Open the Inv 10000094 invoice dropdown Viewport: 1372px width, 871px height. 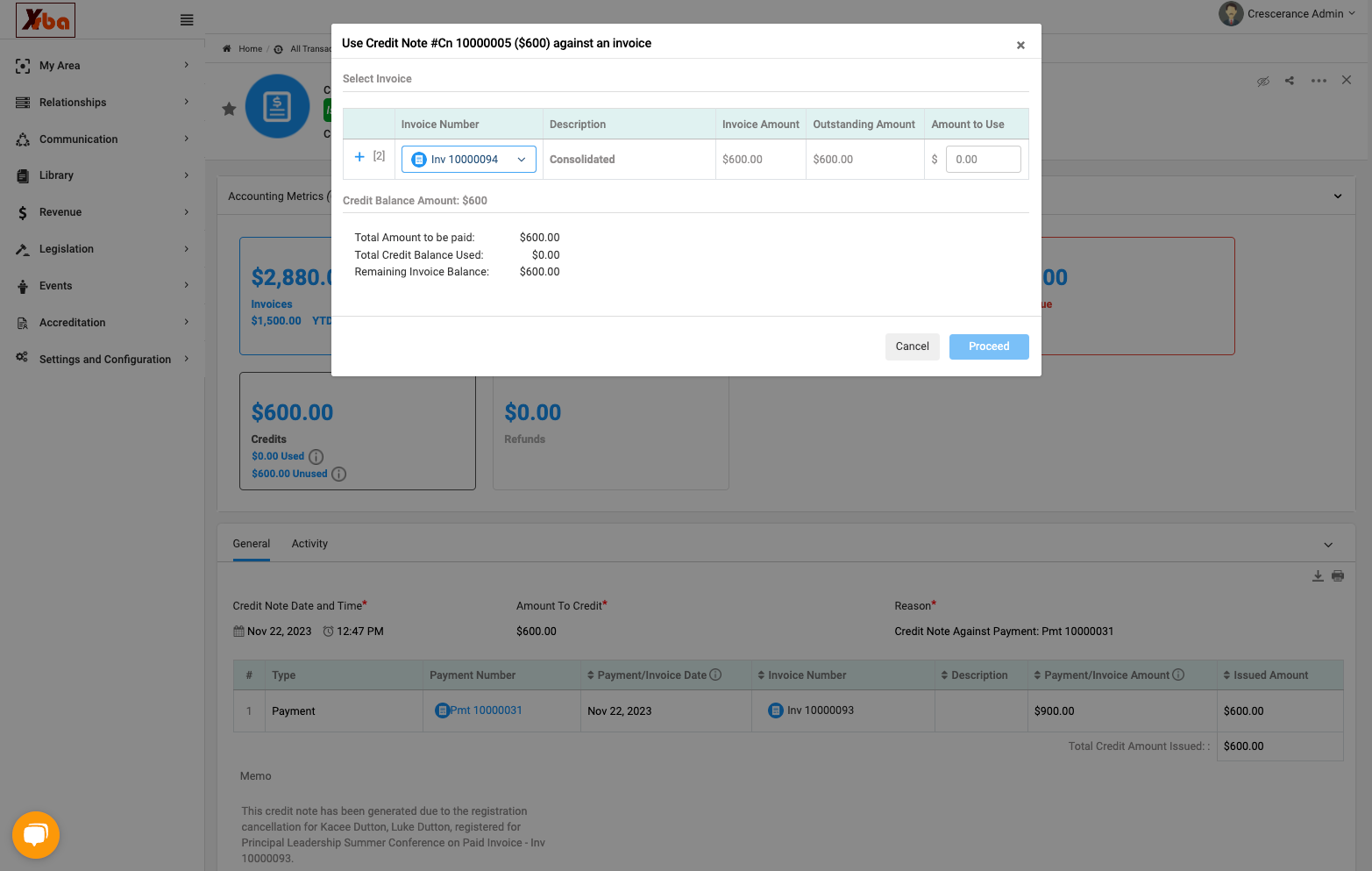pos(469,160)
